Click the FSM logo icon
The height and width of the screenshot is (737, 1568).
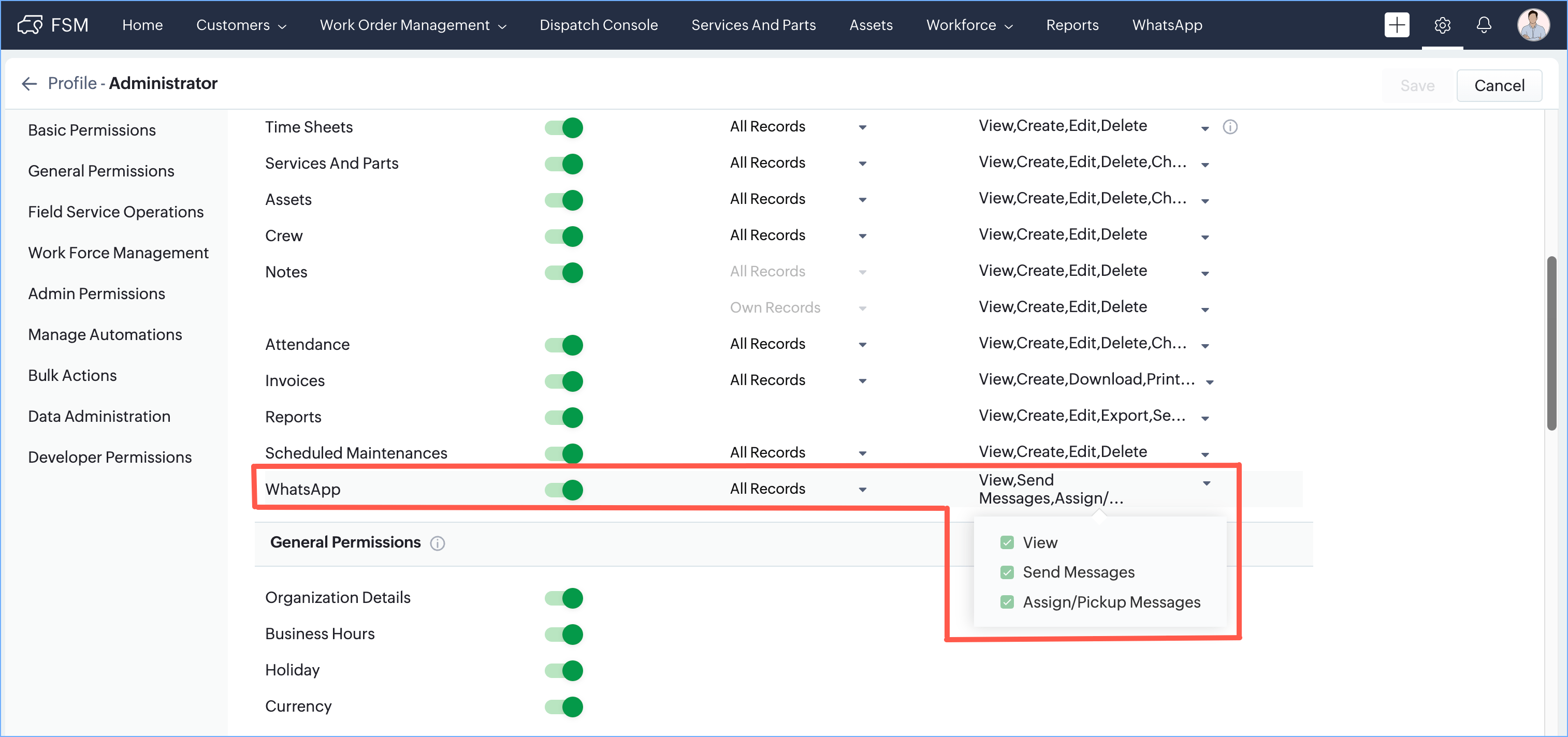coord(30,25)
